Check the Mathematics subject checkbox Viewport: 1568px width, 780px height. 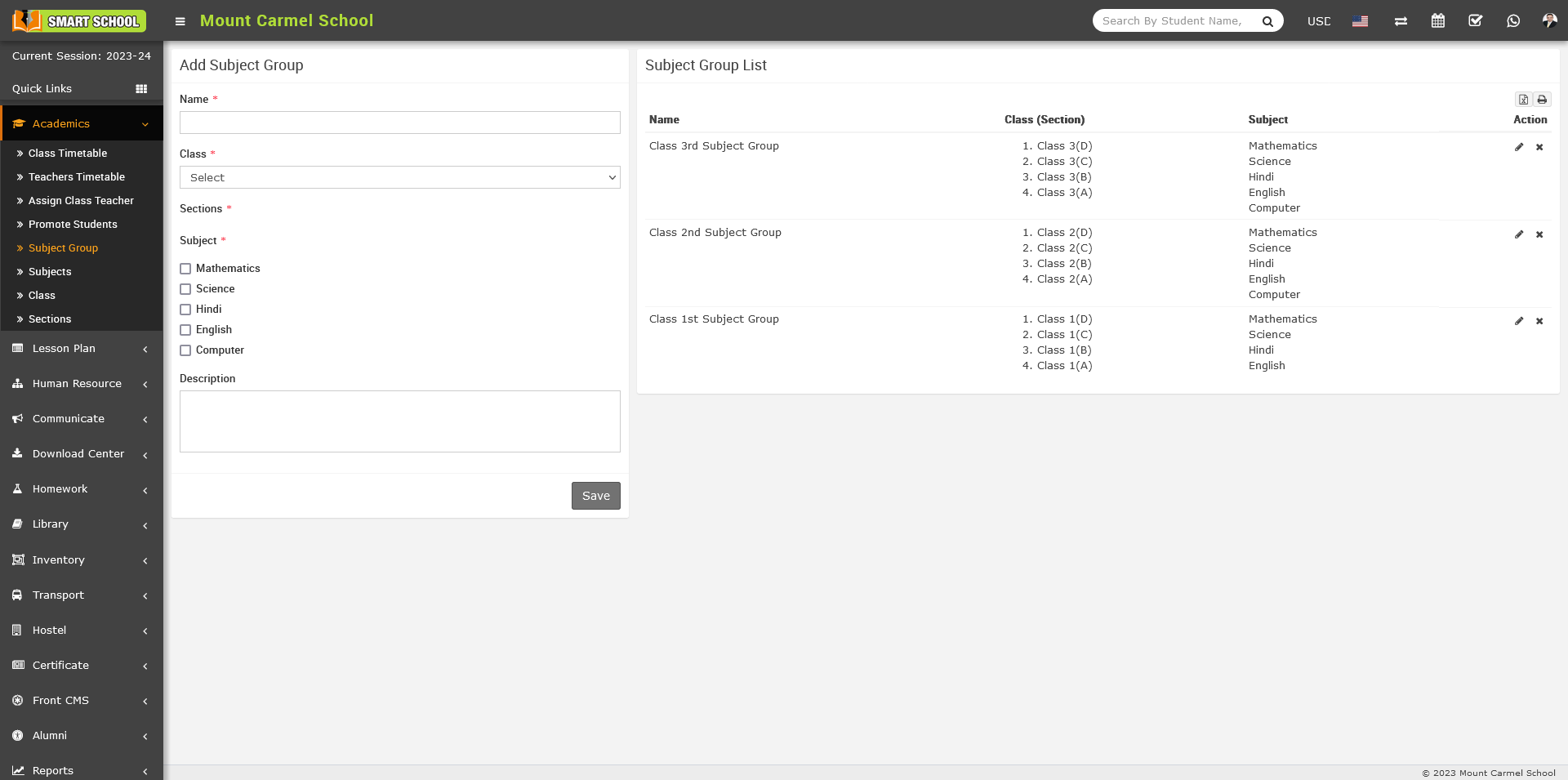[x=185, y=269]
